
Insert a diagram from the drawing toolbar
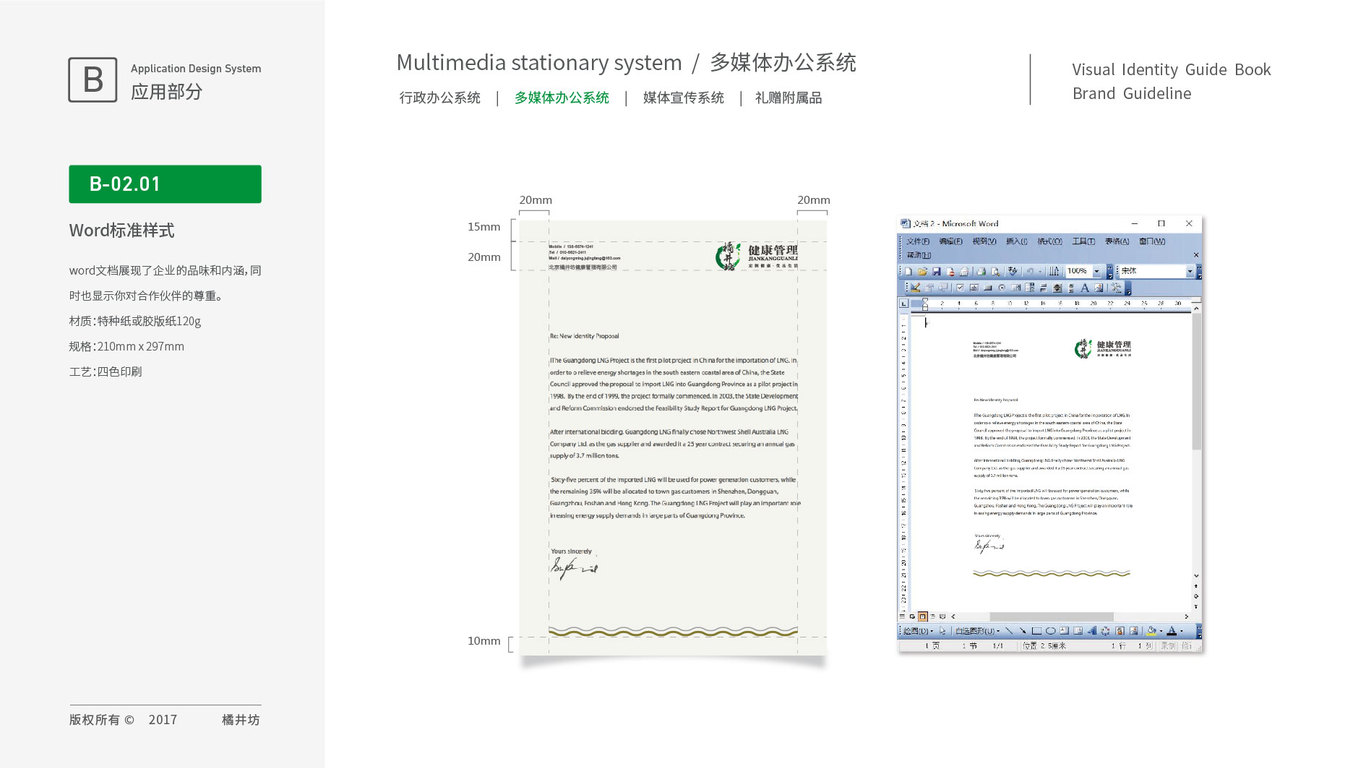click(1106, 631)
